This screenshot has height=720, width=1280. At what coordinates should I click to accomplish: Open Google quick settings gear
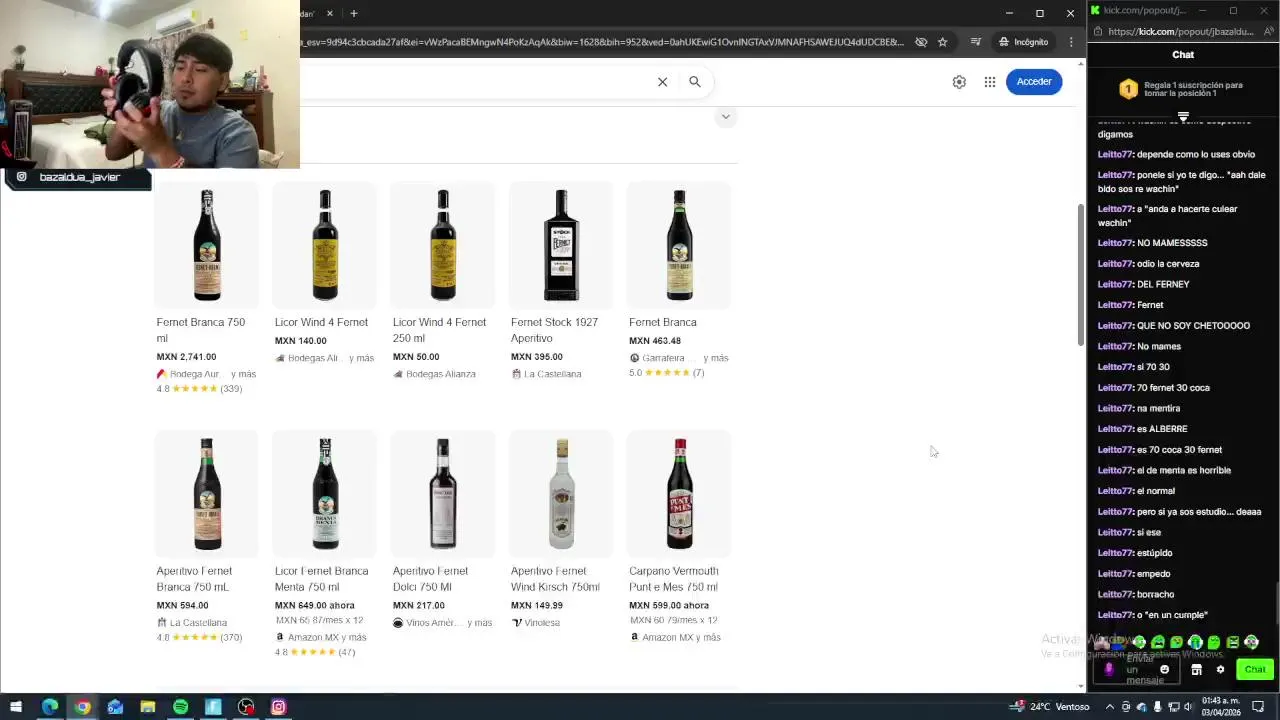(959, 82)
